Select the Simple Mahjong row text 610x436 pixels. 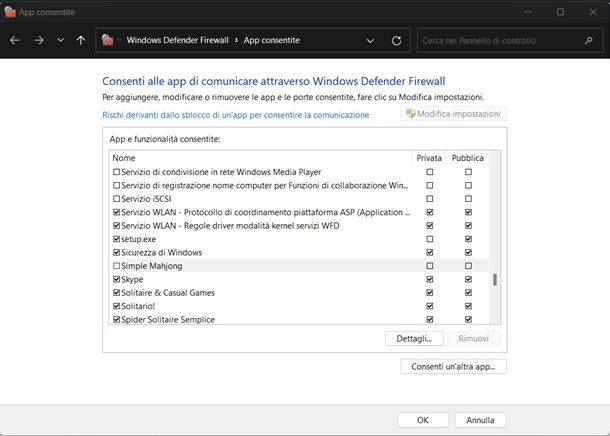coord(152,266)
